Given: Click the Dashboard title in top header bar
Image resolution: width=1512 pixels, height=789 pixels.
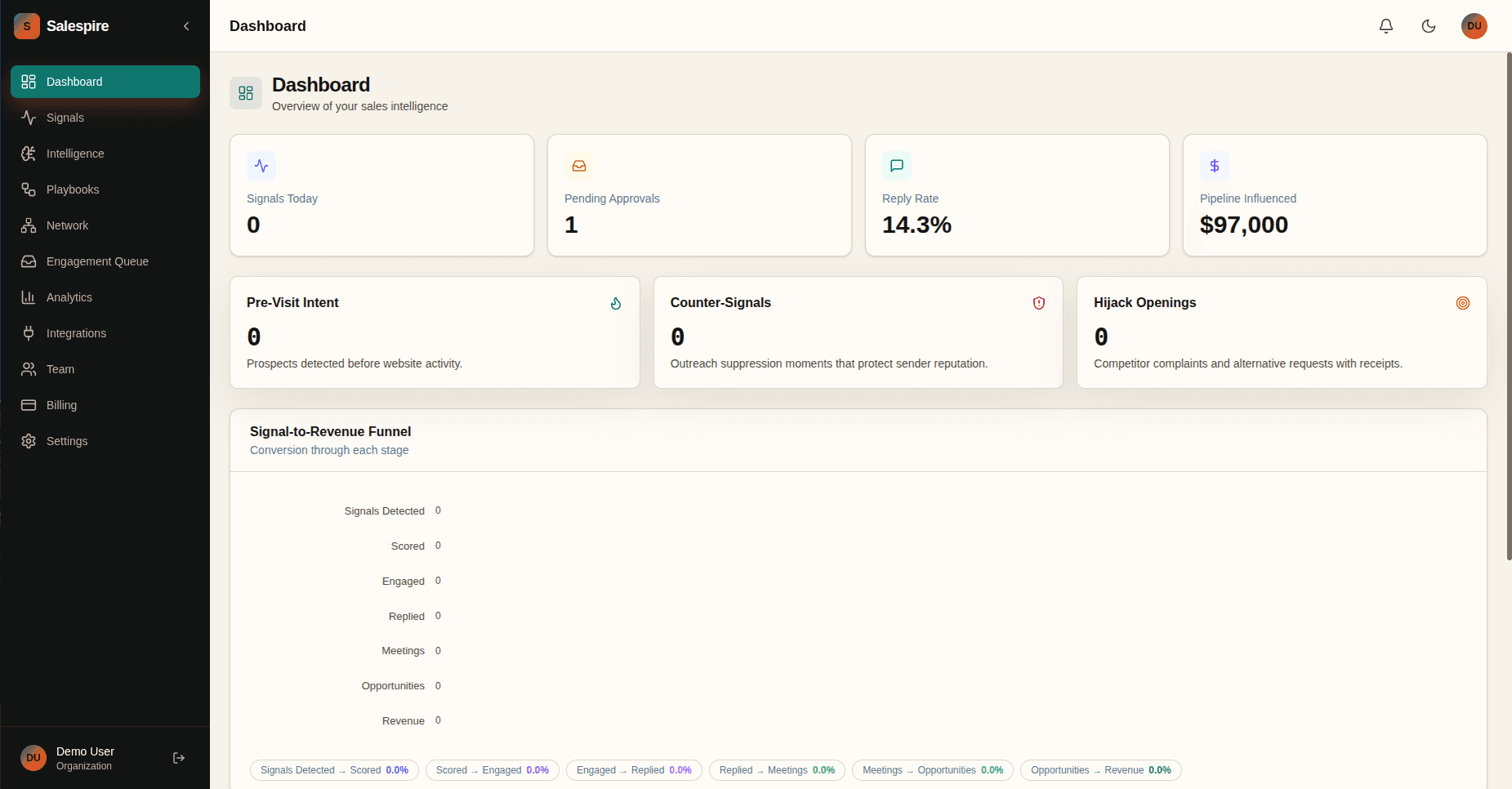Looking at the screenshot, I should point(268,26).
